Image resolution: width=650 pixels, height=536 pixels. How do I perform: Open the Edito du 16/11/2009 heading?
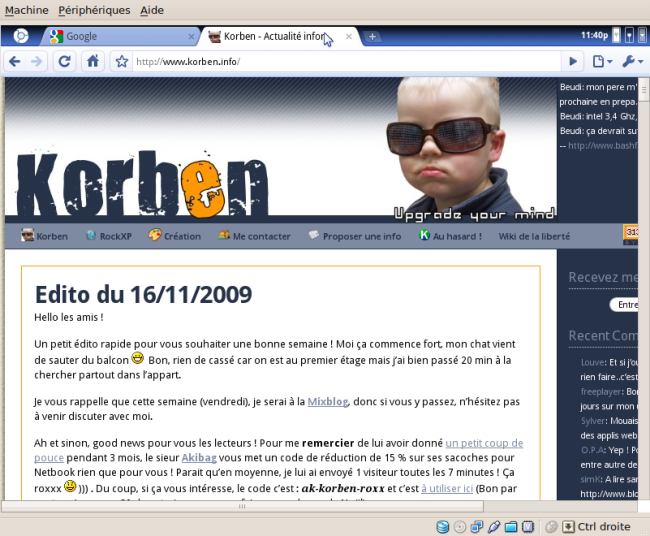pyautogui.click(x=143, y=295)
